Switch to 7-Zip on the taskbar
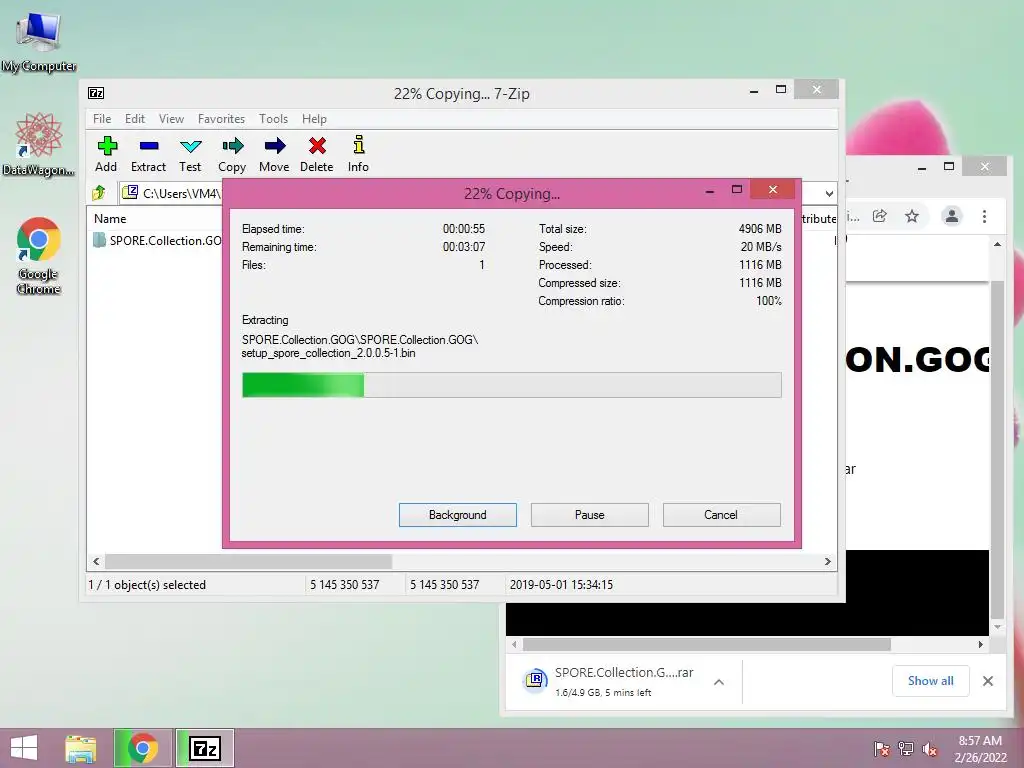The height and width of the screenshot is (768, 1024). [204, 748]
